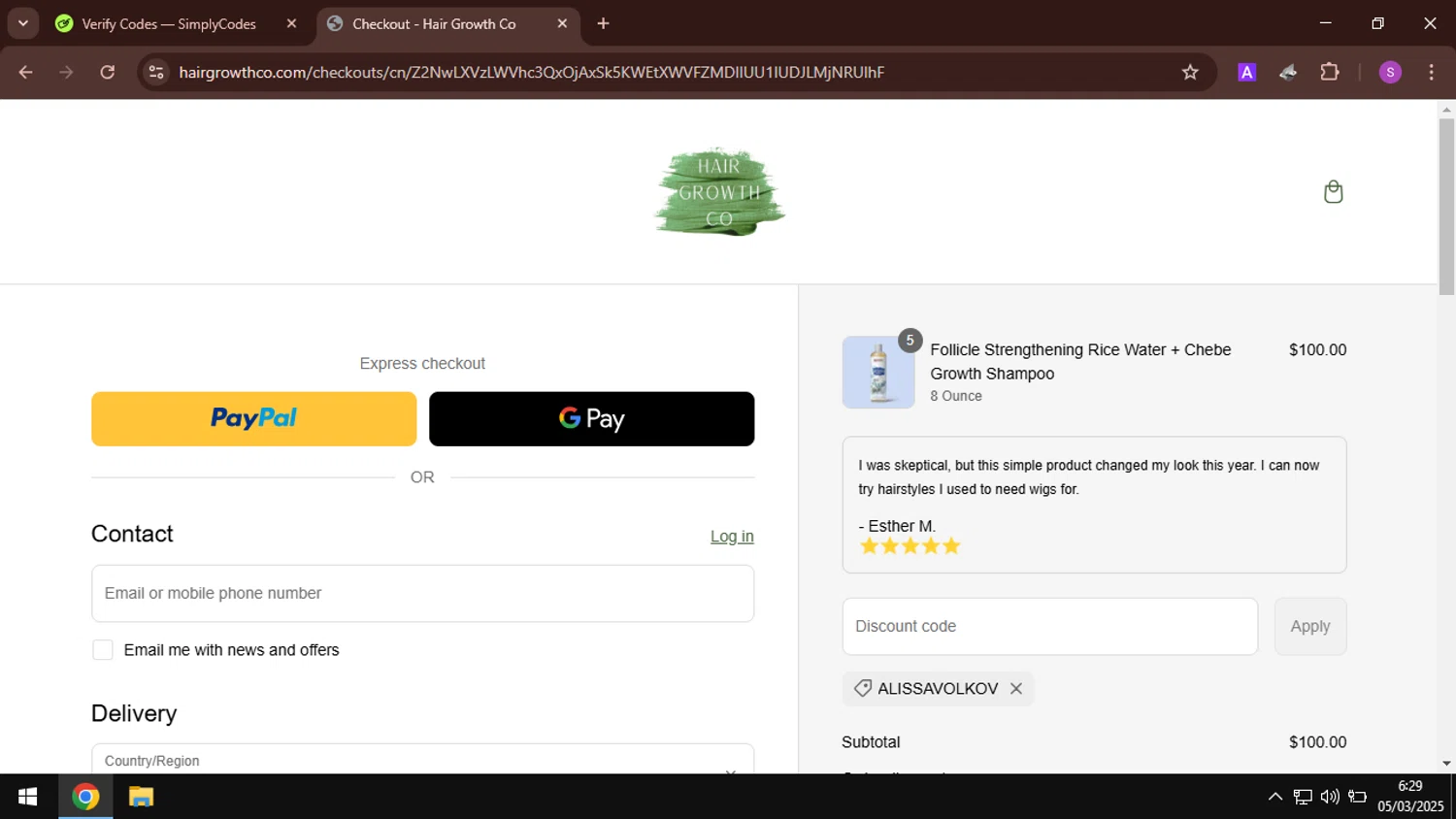Screen dimensions: 1456x819
Task: Go back to the previous page
Action: pos(26,72)
